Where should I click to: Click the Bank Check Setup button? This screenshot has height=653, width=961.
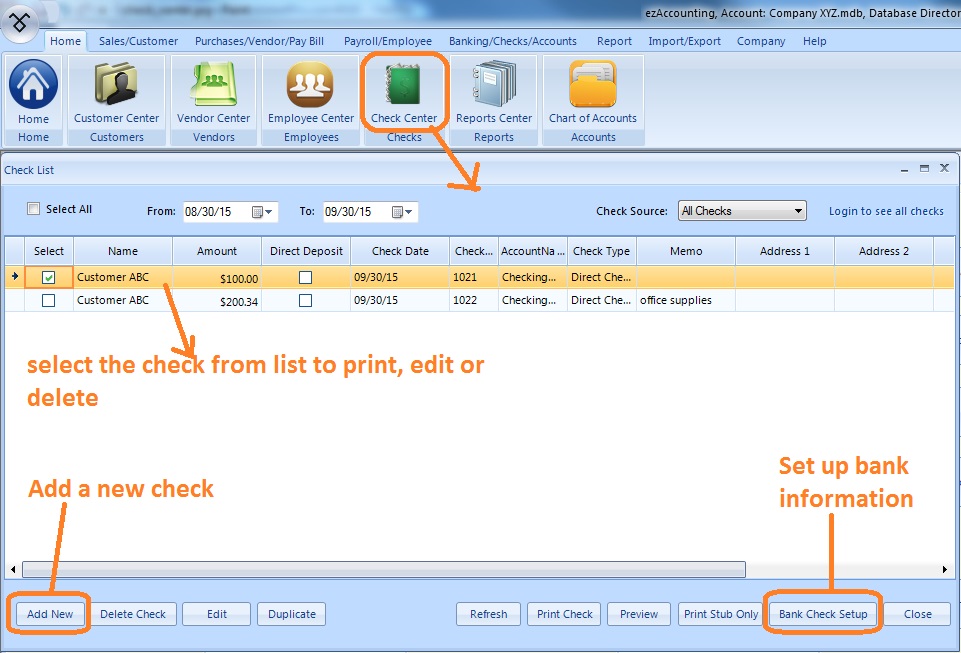pyautogui.click(x=822, y=614)
